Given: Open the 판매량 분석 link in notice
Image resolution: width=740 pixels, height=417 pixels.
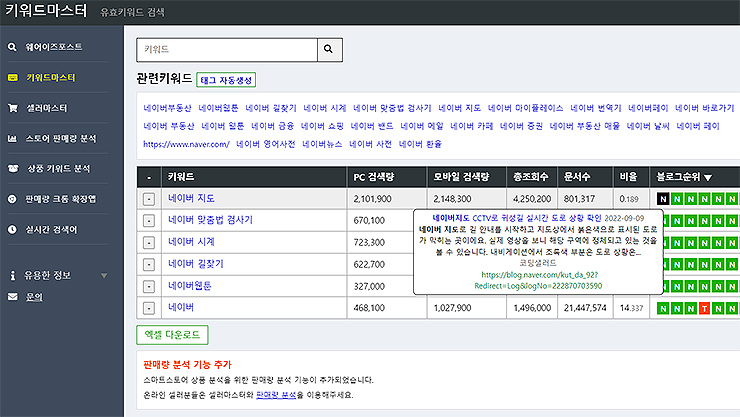Looking at the screenshot, I should (x=276, y=395).
